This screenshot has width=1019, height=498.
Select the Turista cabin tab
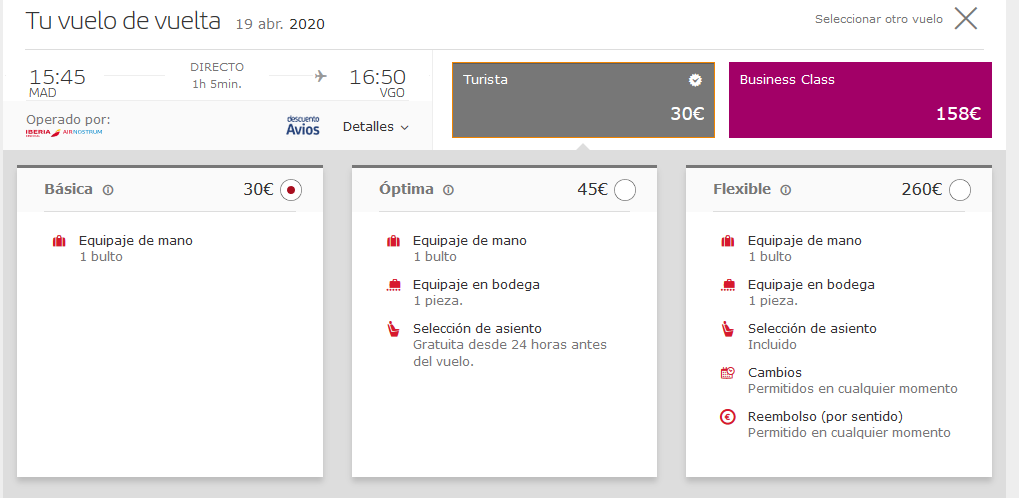point(584,99)
